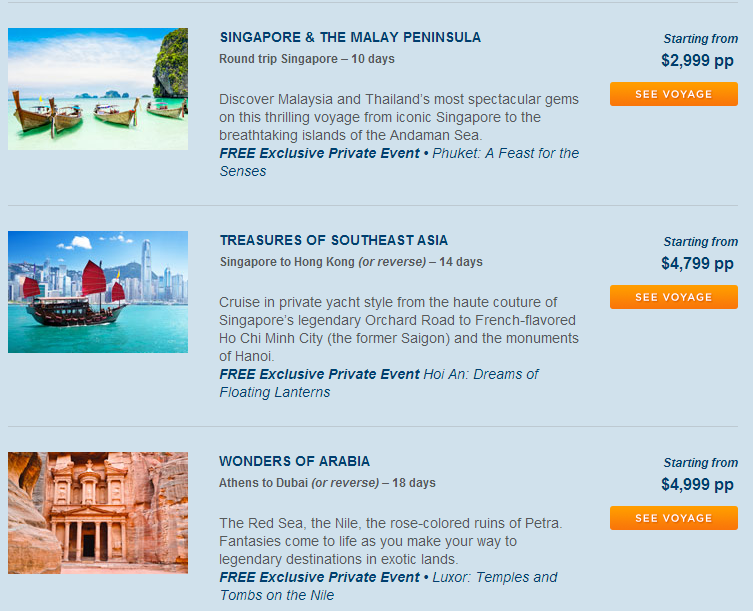Click Luxor: Temples and Tombs on the Nile
753x611 pixels.
click(x=388, y=586)
